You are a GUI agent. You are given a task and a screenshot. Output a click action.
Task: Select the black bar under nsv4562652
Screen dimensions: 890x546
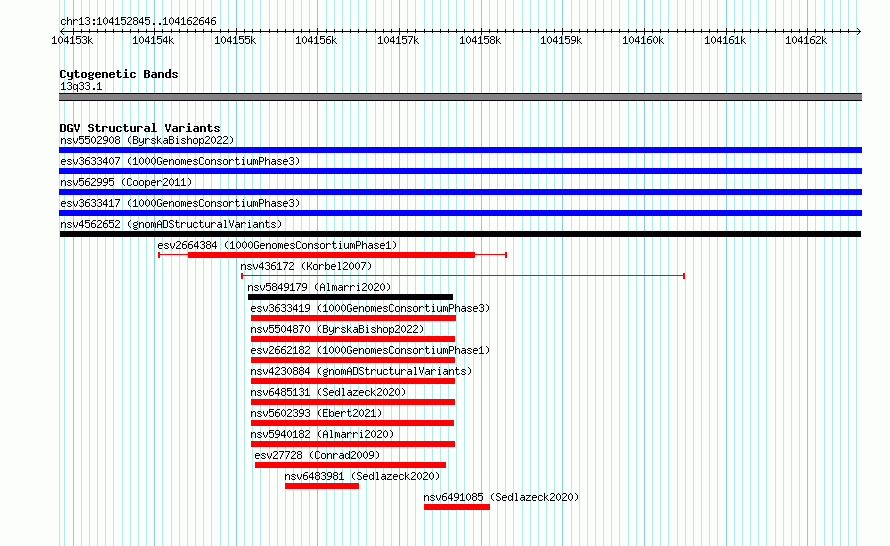(460, 234)
